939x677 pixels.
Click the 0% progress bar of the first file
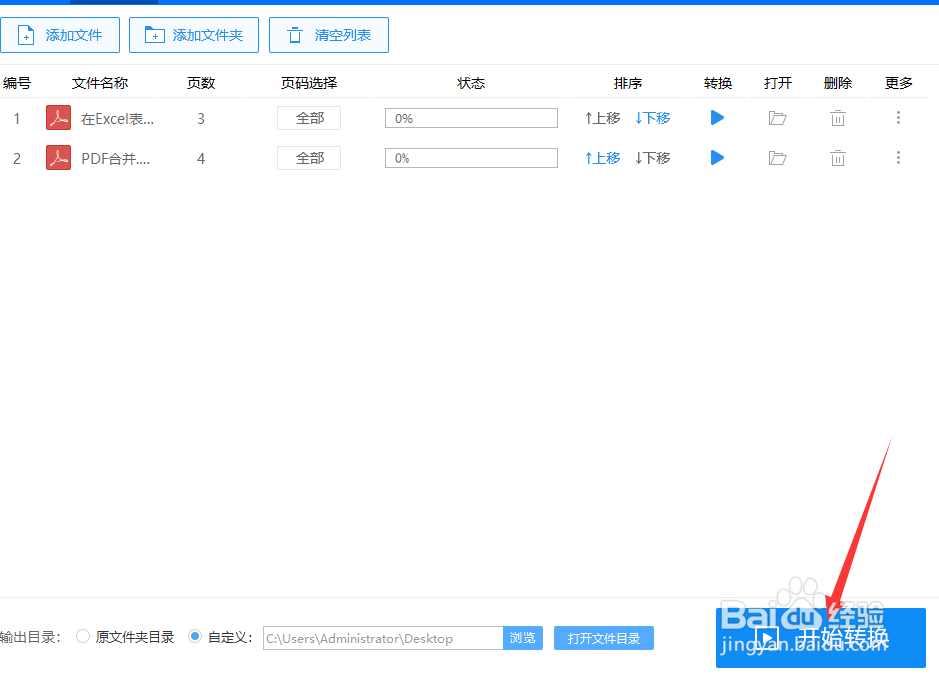[471, 117]
